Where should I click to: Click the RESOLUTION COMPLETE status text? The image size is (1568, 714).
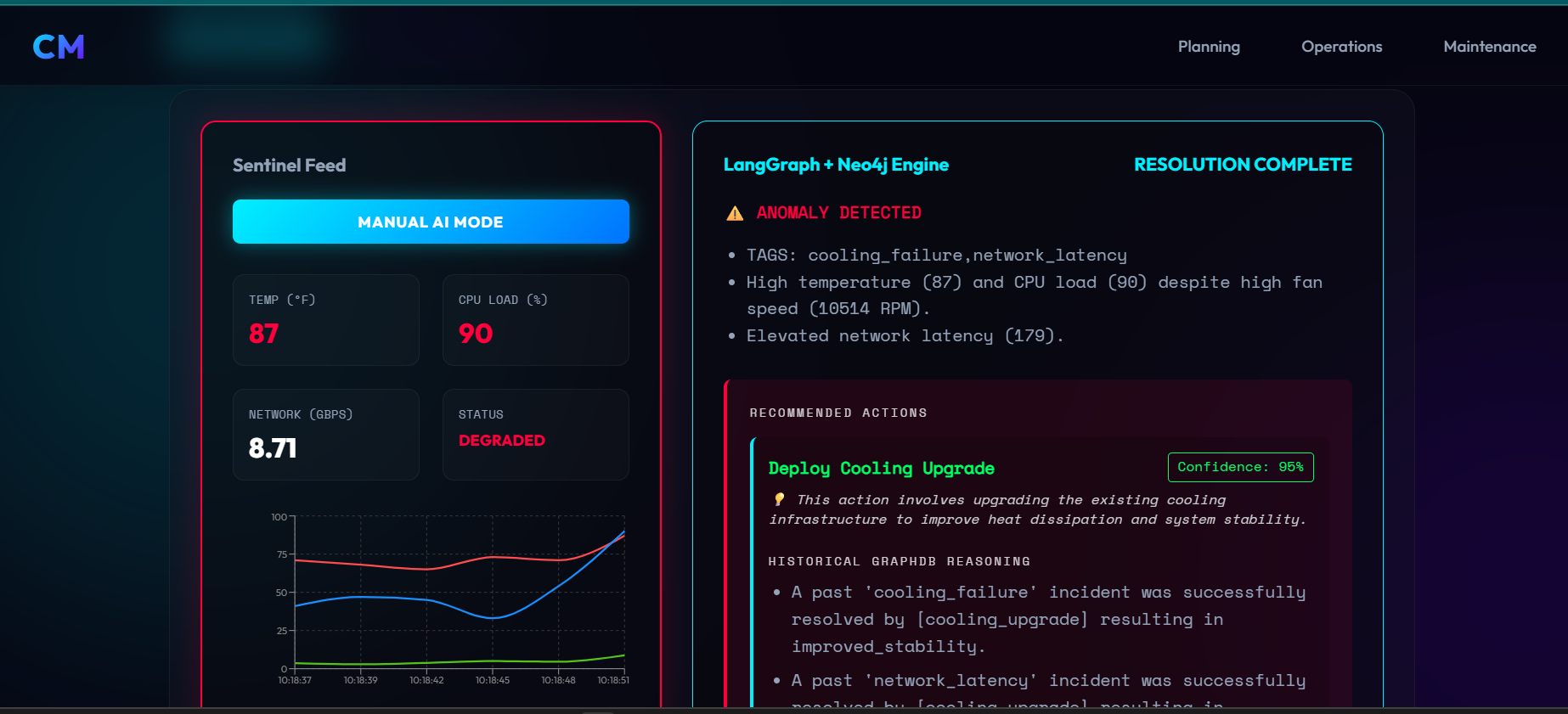(1243, 165)
